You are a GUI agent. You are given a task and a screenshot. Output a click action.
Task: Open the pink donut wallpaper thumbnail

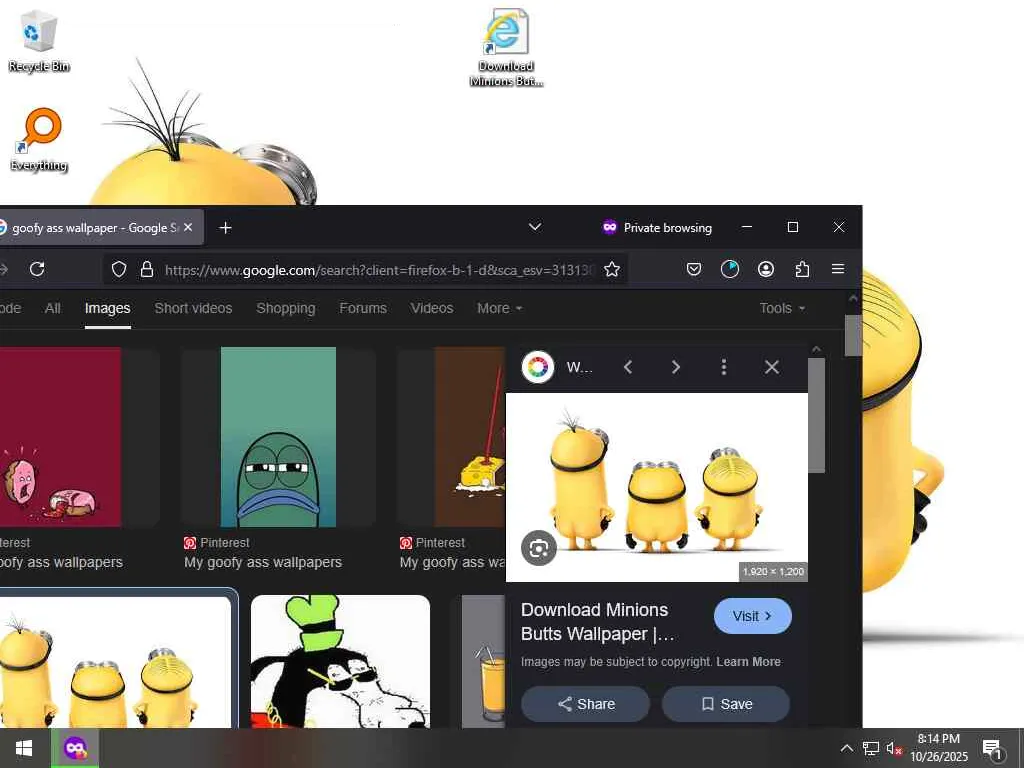click(60, 437)
